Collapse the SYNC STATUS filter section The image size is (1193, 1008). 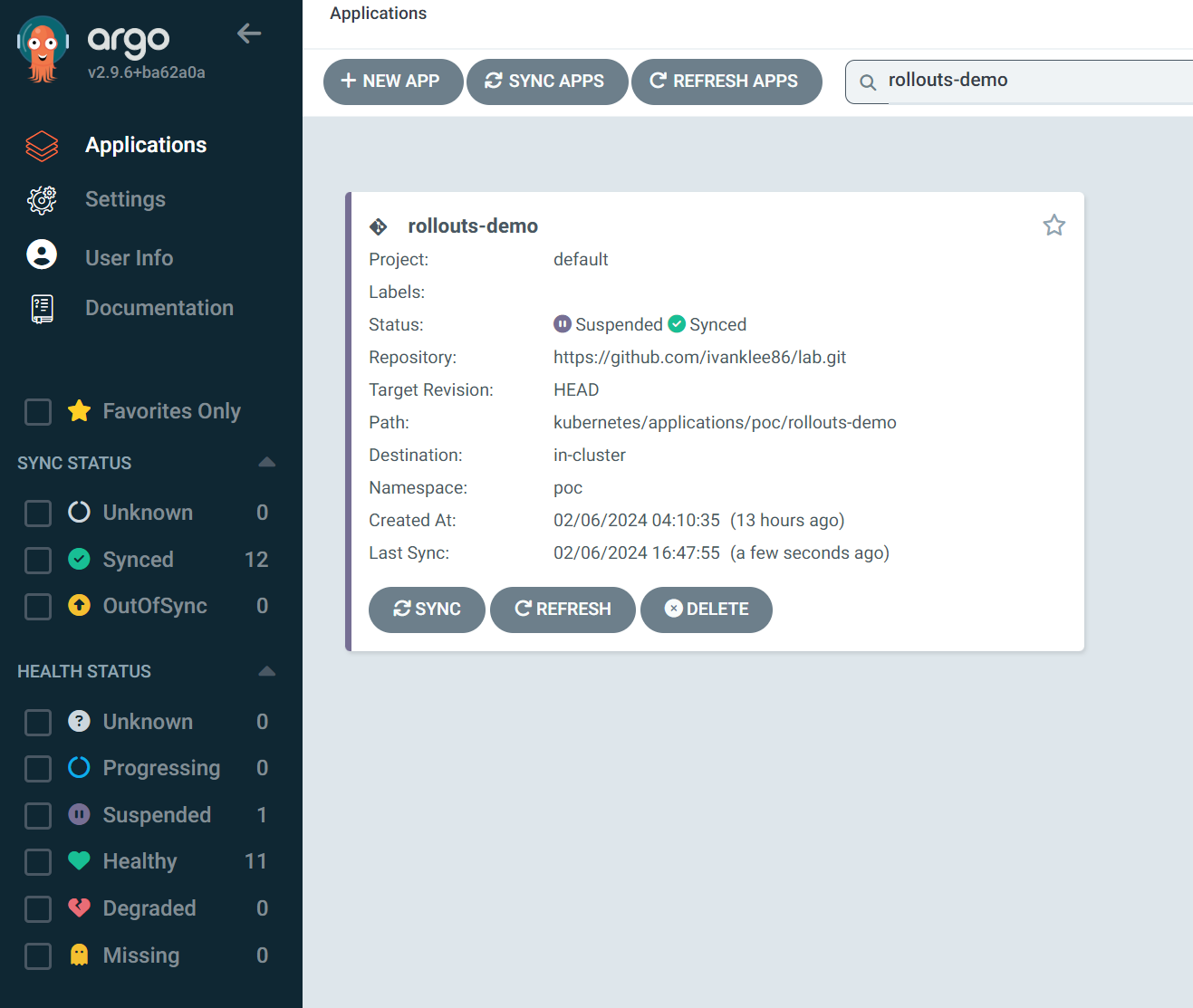pos(266,463)
